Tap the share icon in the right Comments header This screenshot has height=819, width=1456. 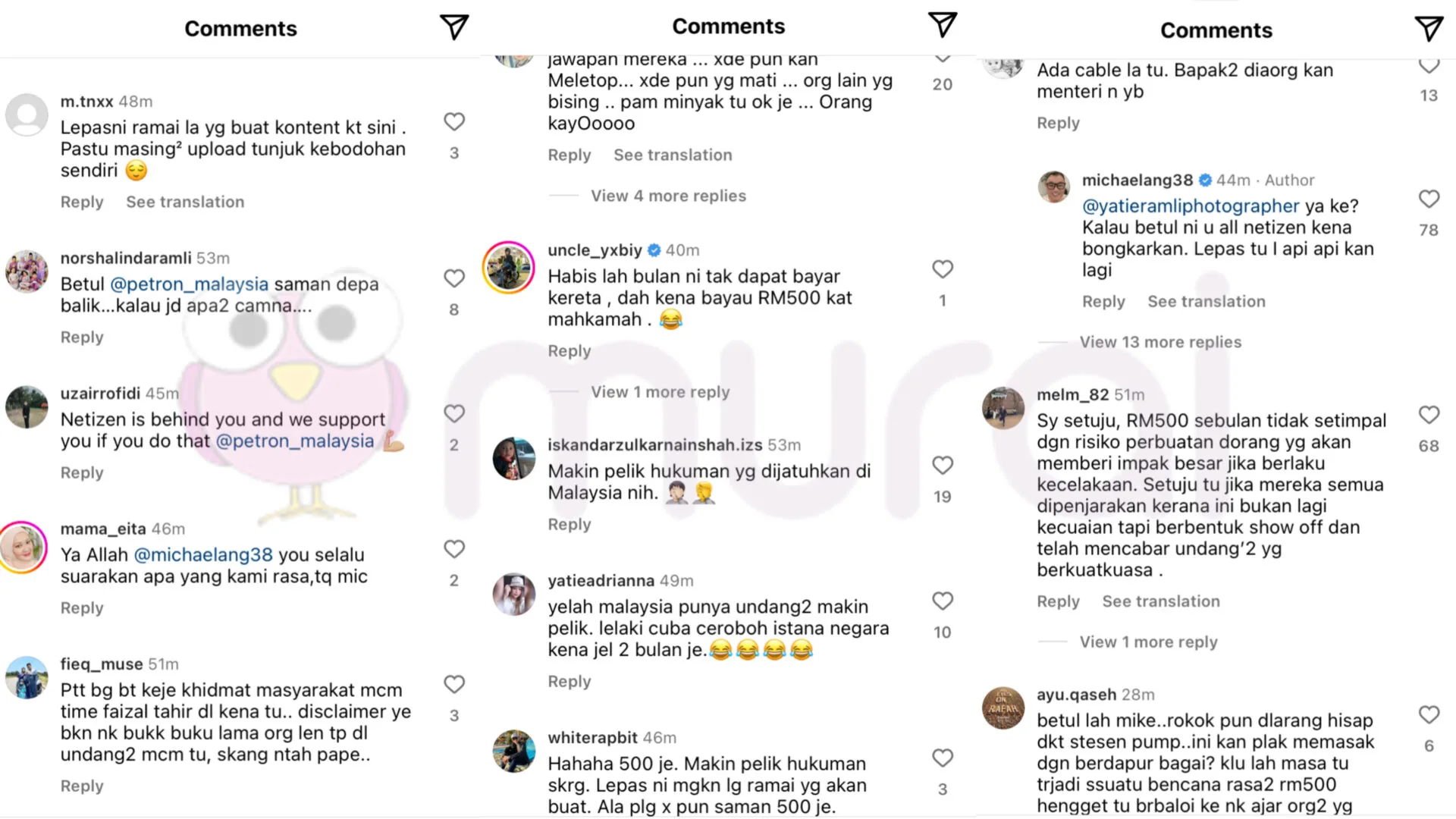1429,29
